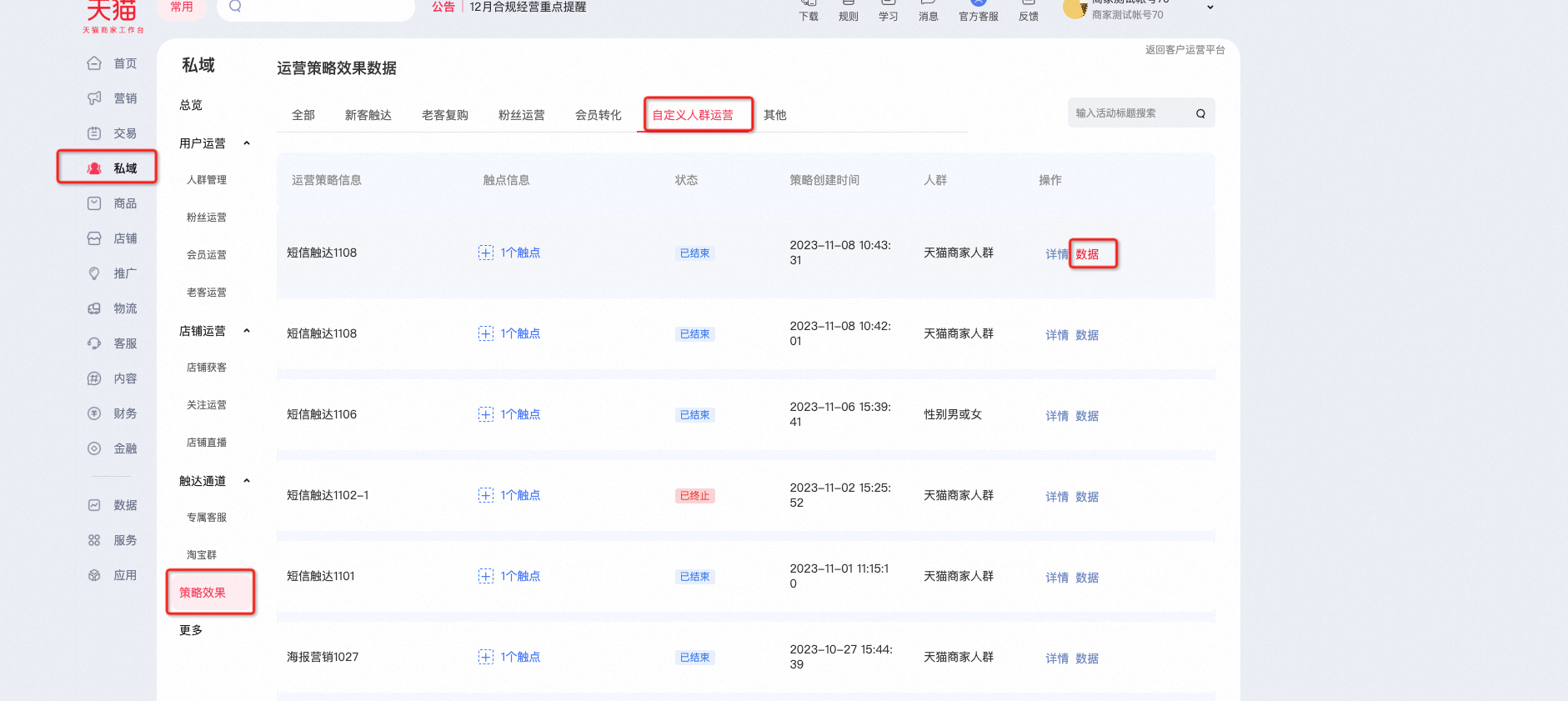Click 详情 for the 海报营销1027 row

[1057, 658]
